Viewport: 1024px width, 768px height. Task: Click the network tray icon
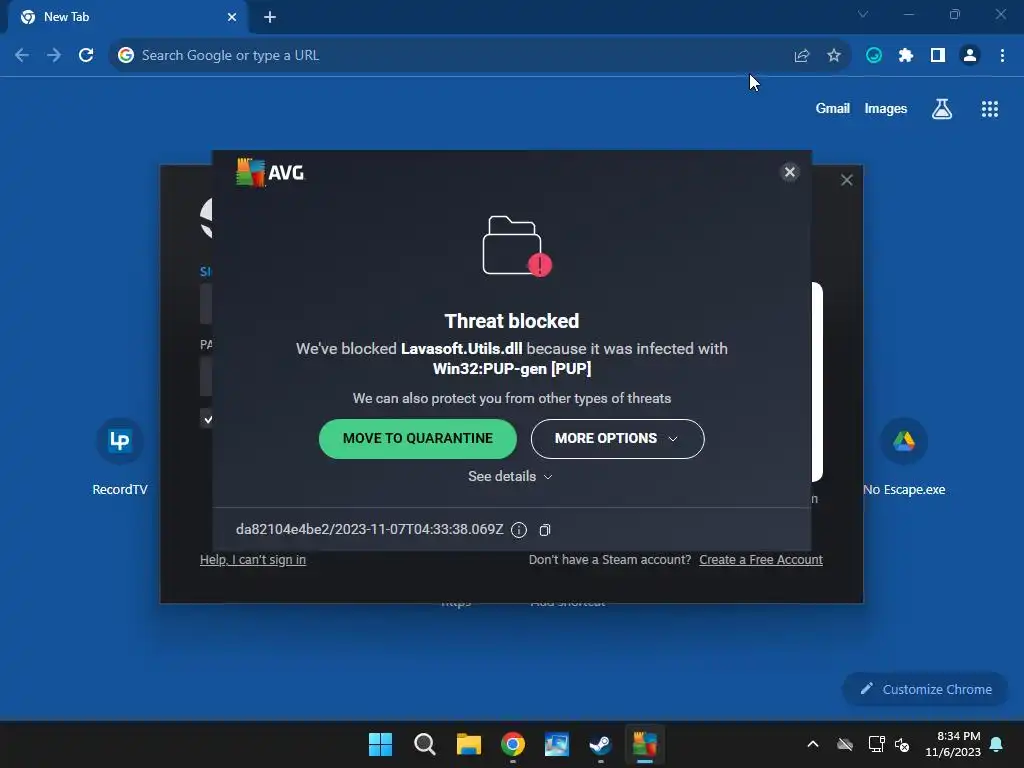point(876,744)
